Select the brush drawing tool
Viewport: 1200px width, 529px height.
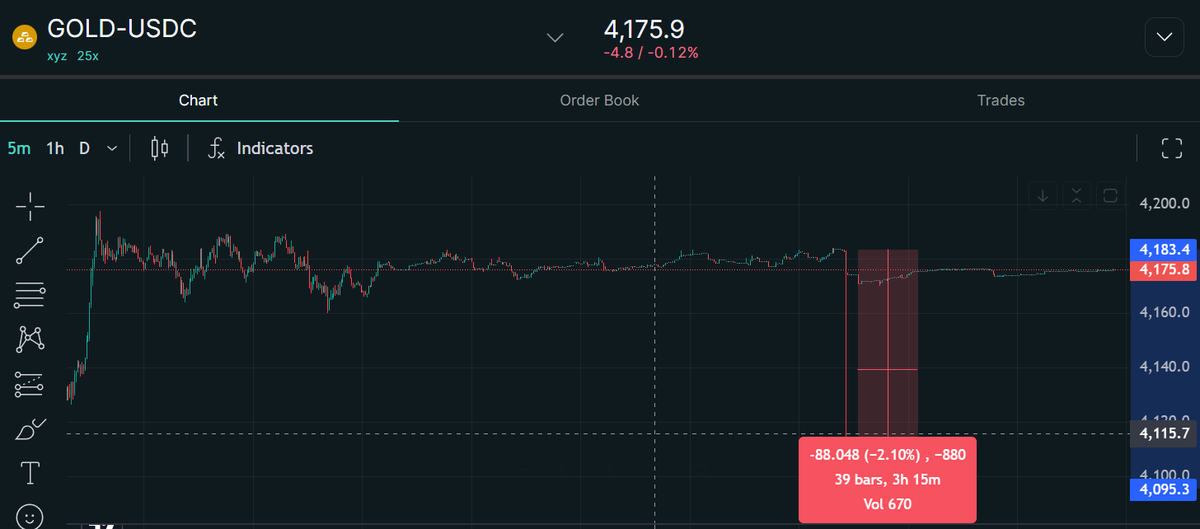[30, 429]
